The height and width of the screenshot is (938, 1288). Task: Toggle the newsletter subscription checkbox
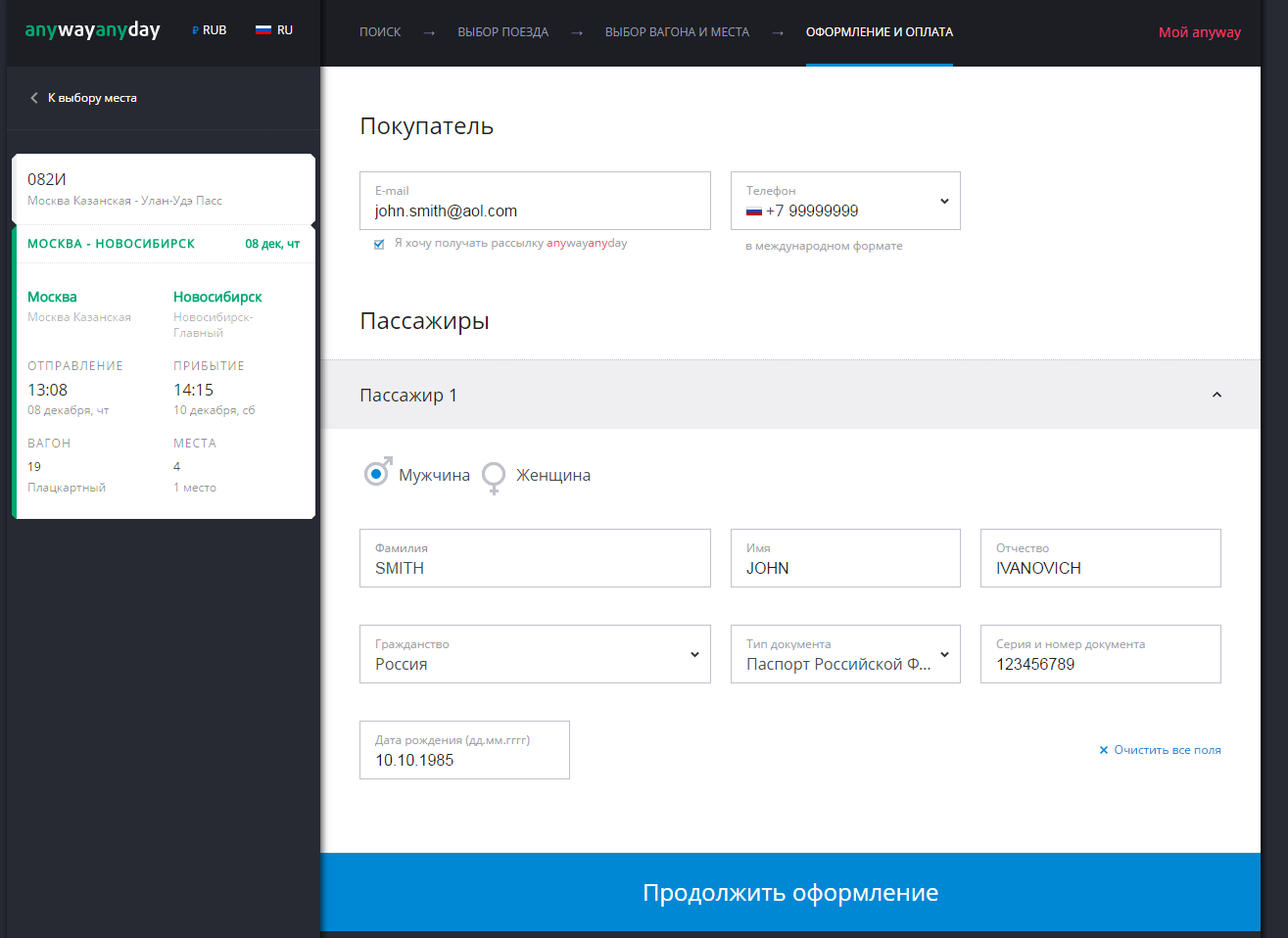pos(379,244)
